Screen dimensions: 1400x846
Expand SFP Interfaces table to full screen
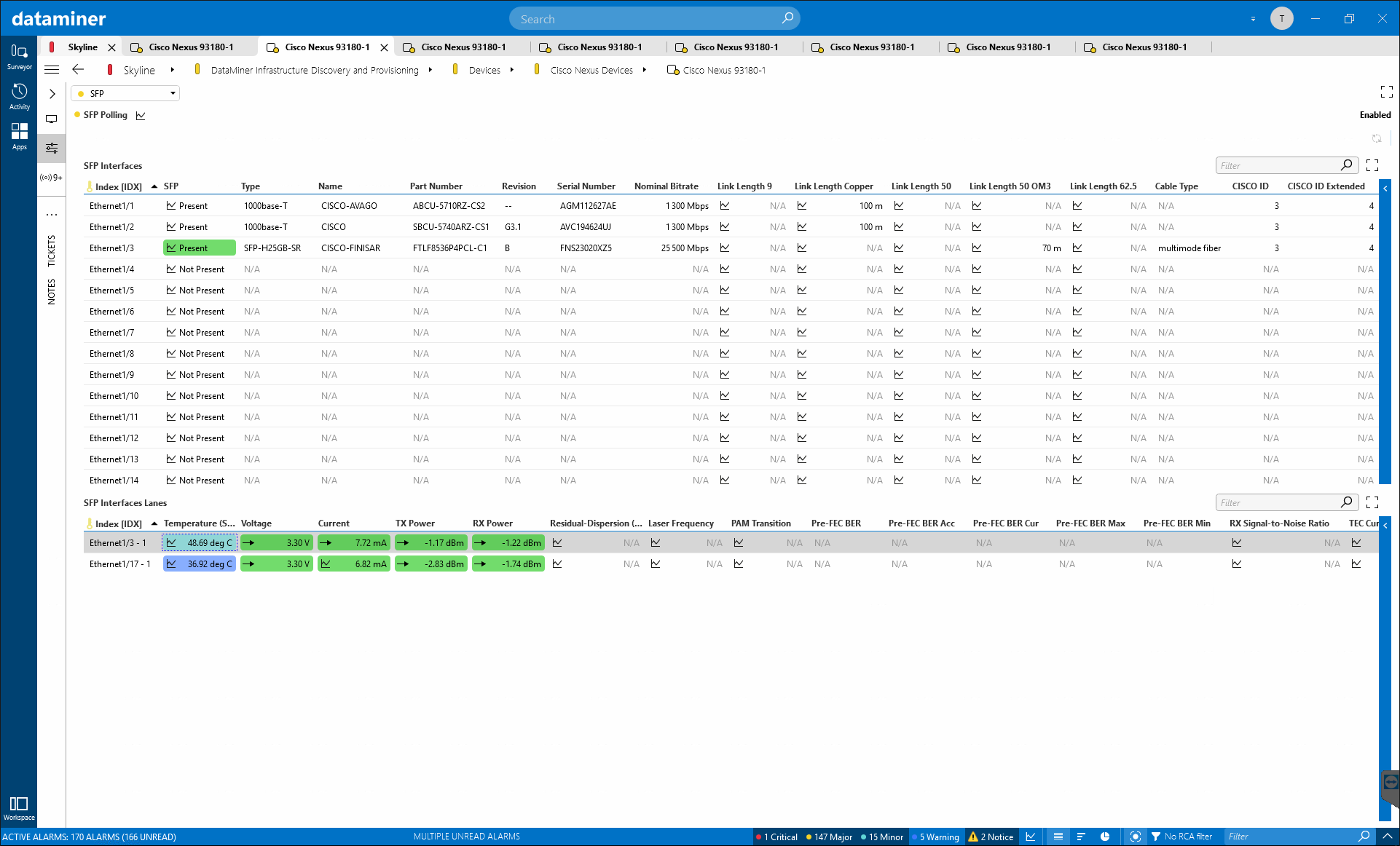(x=1372, y=165)
